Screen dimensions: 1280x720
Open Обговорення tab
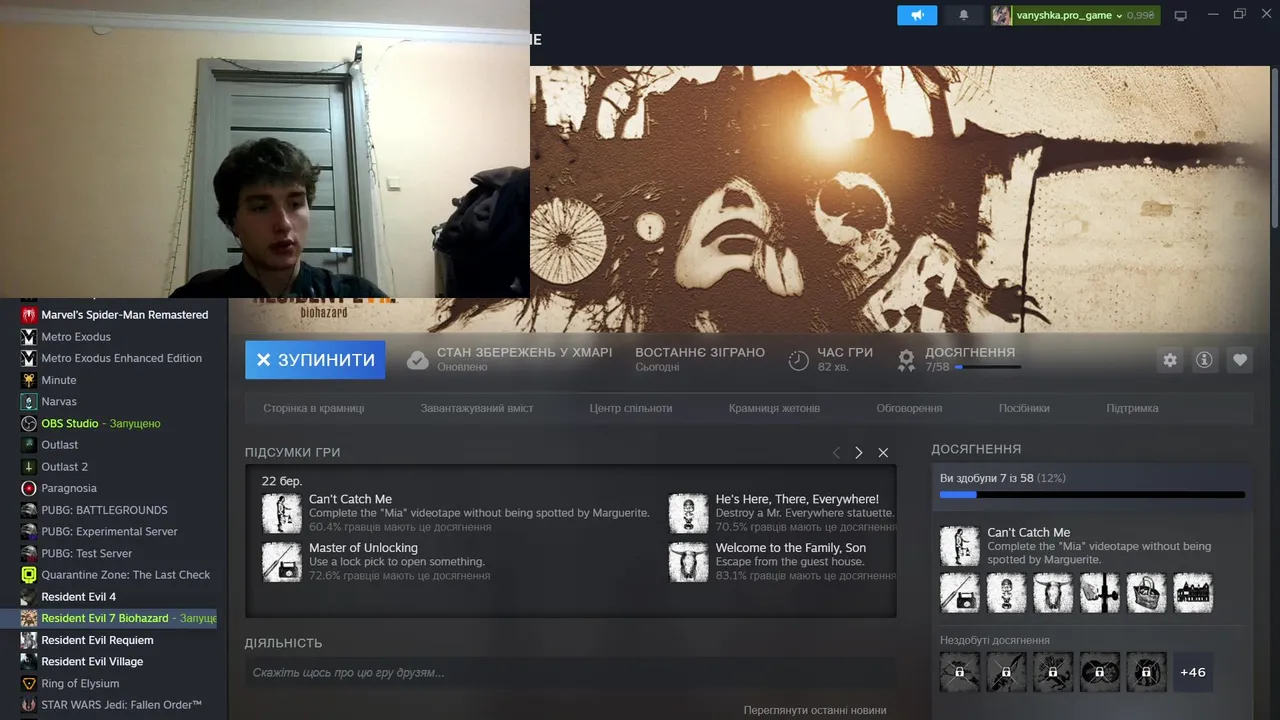909,408
